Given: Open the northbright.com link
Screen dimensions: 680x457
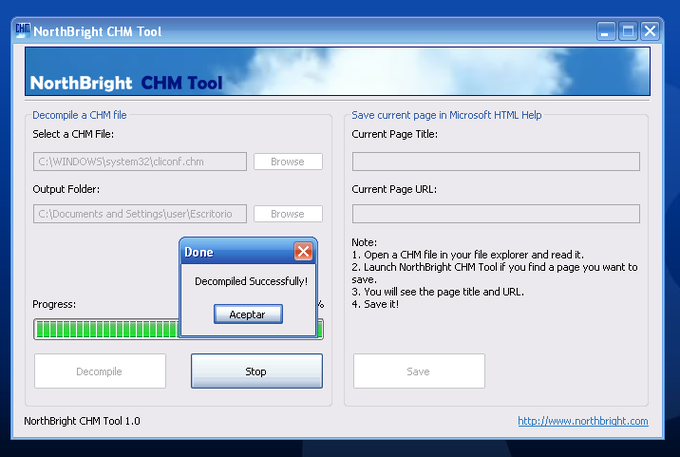Looking at the screenshot, I should pyautogui.click(x=583, y=421).
